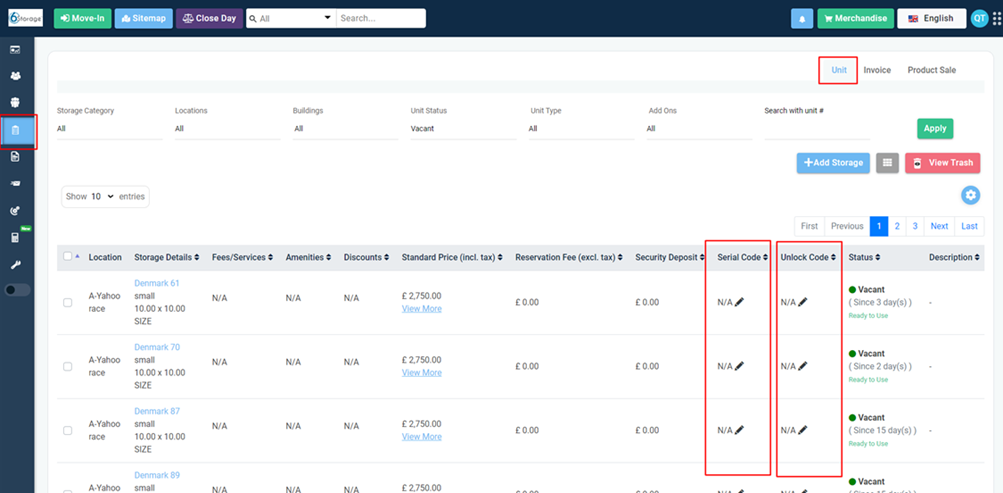Screen dimensions: 1003x493
Task: Open the wrench settings icon in sidebar
Action: click(15, 264)
